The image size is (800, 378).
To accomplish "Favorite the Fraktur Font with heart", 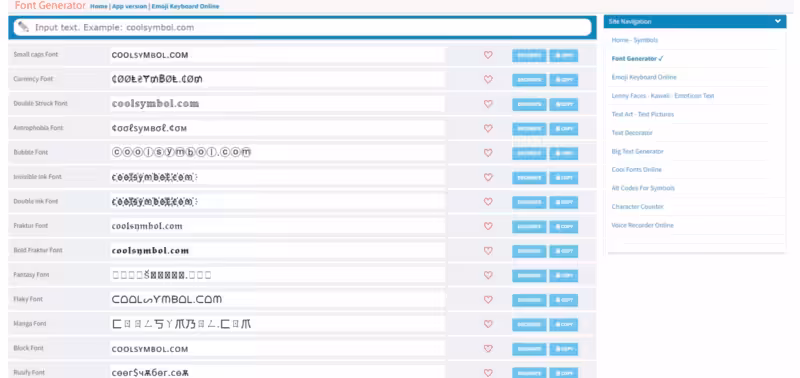I will (x=488, y=226).
